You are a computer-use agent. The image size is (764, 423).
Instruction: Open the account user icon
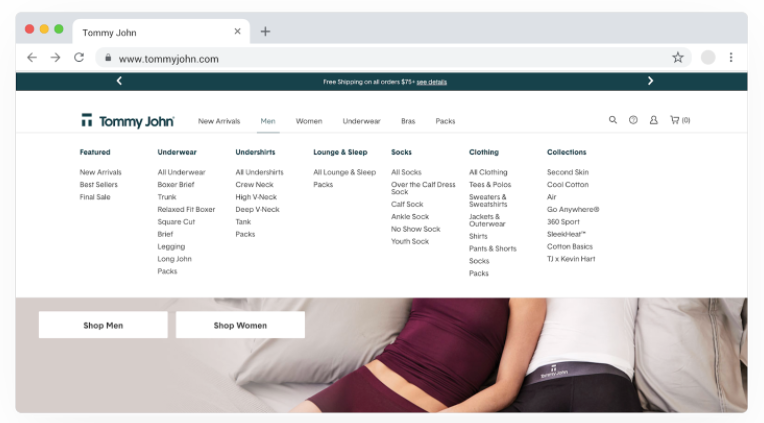(653, 120)
